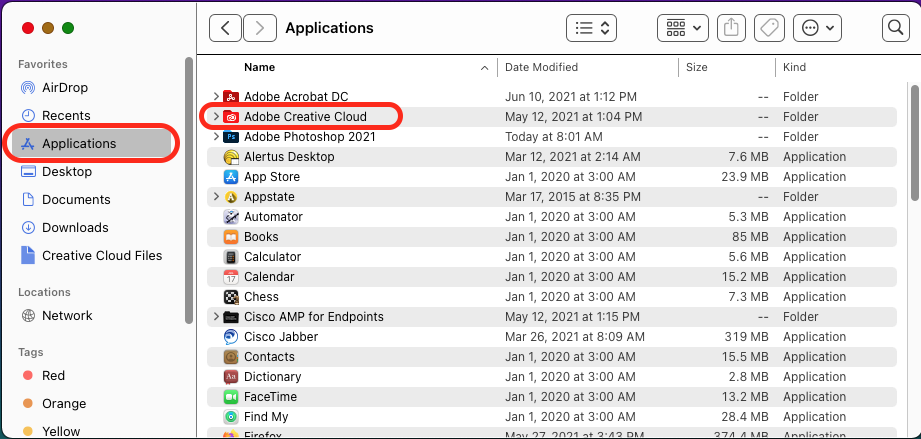Click the "Dictionary" file name

[273, 377]
